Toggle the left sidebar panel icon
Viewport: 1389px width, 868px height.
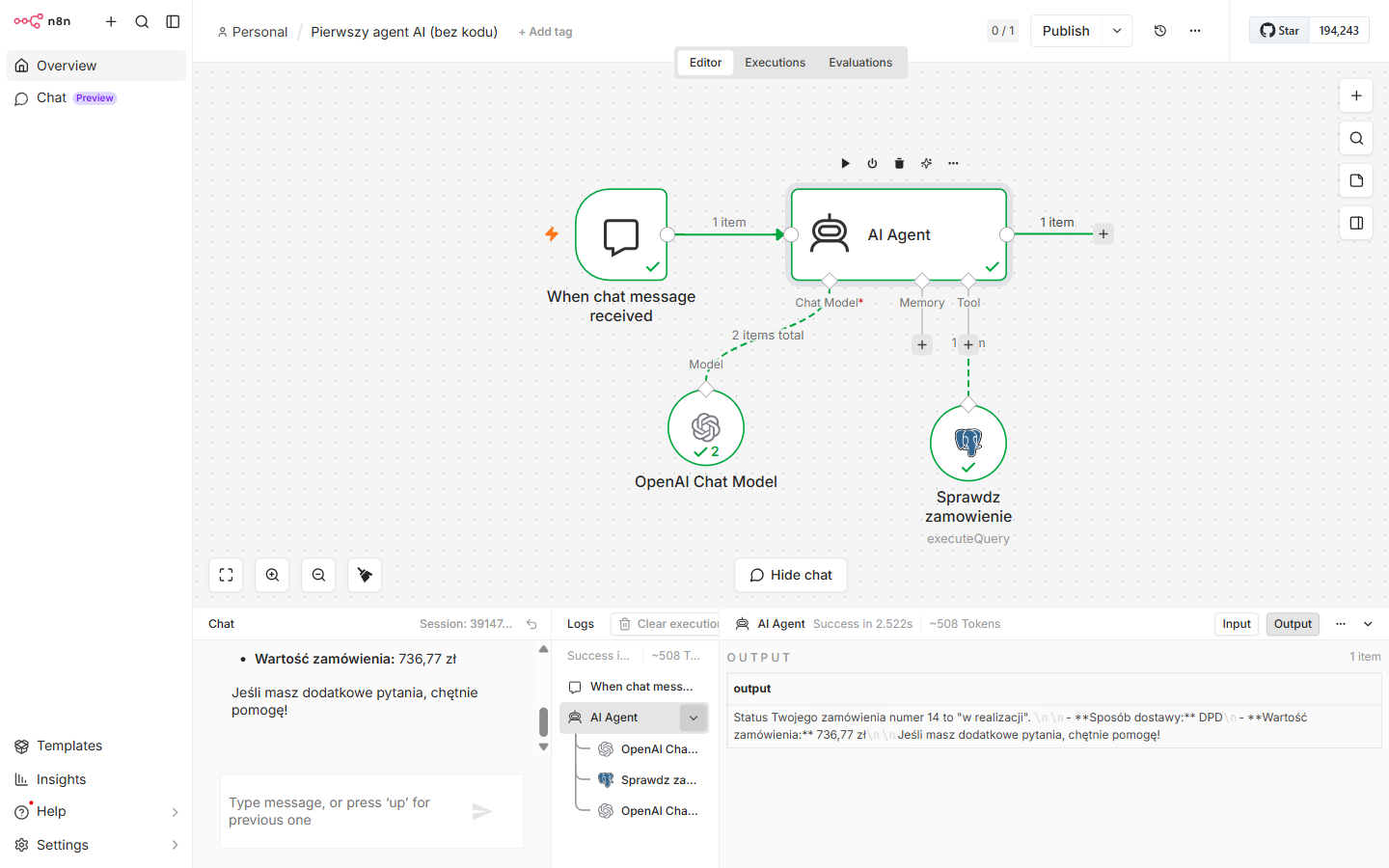point(173,21)
